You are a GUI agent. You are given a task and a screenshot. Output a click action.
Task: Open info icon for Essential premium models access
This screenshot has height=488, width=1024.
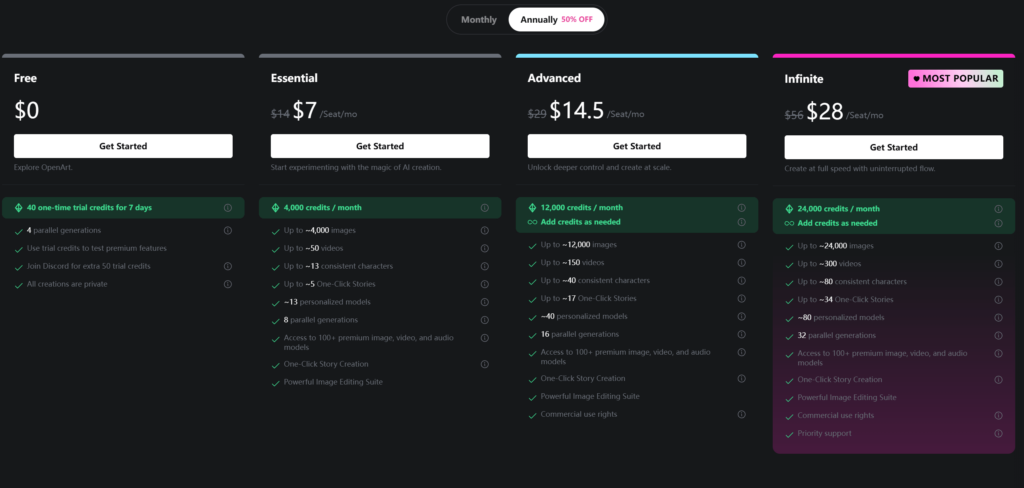pos(485,338)
